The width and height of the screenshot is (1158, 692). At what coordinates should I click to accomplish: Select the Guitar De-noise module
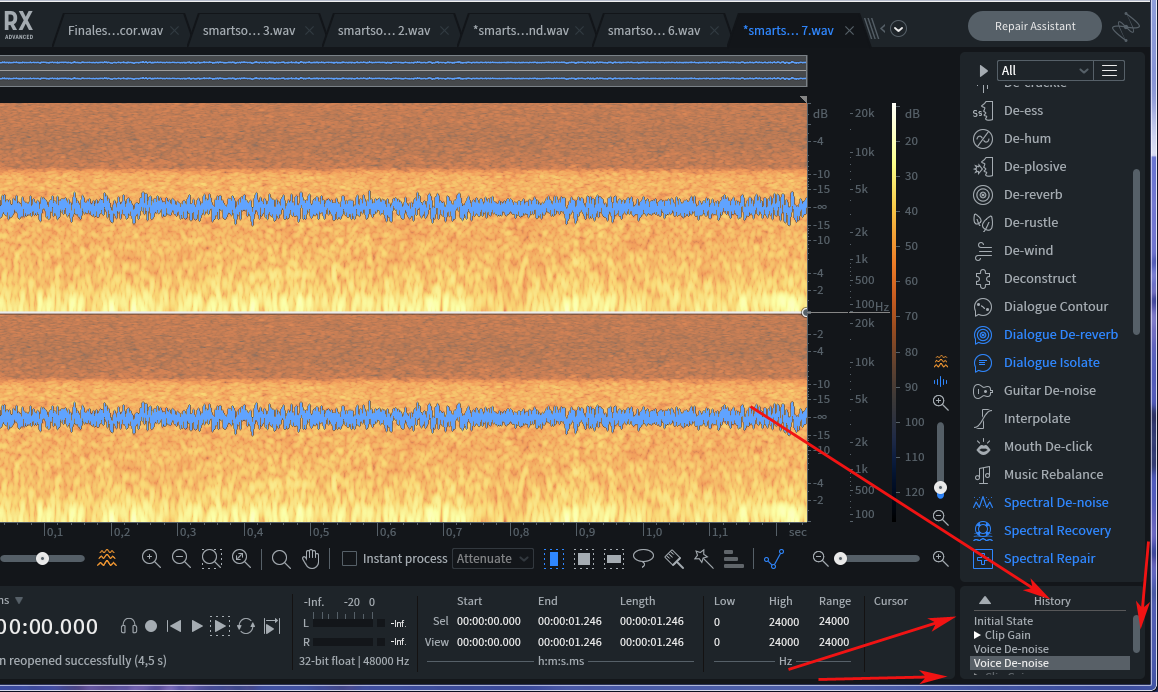[x=1049, y=391]
